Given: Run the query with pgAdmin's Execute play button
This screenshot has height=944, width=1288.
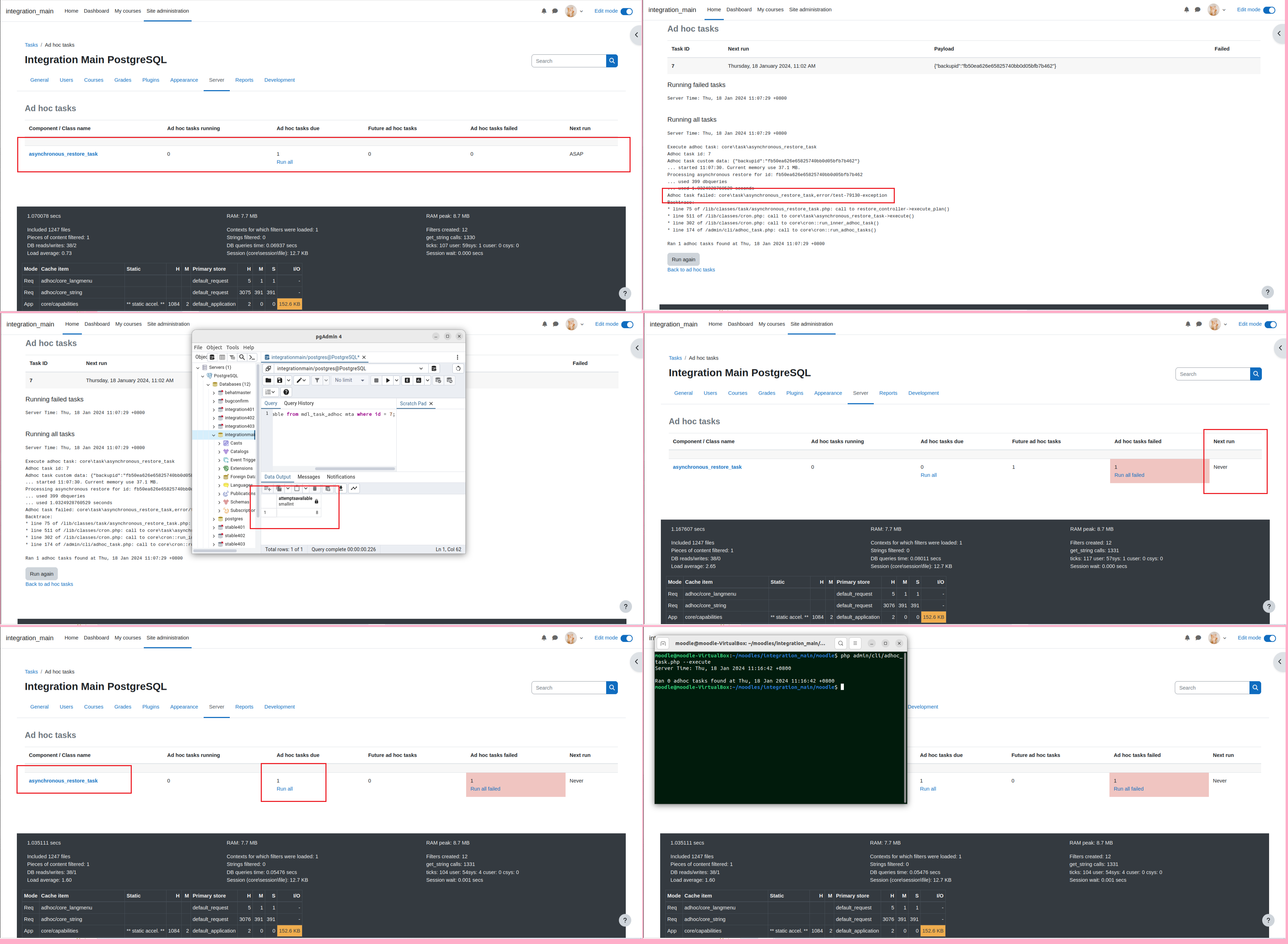Looking at the screenshot, I should click(388, 380).
